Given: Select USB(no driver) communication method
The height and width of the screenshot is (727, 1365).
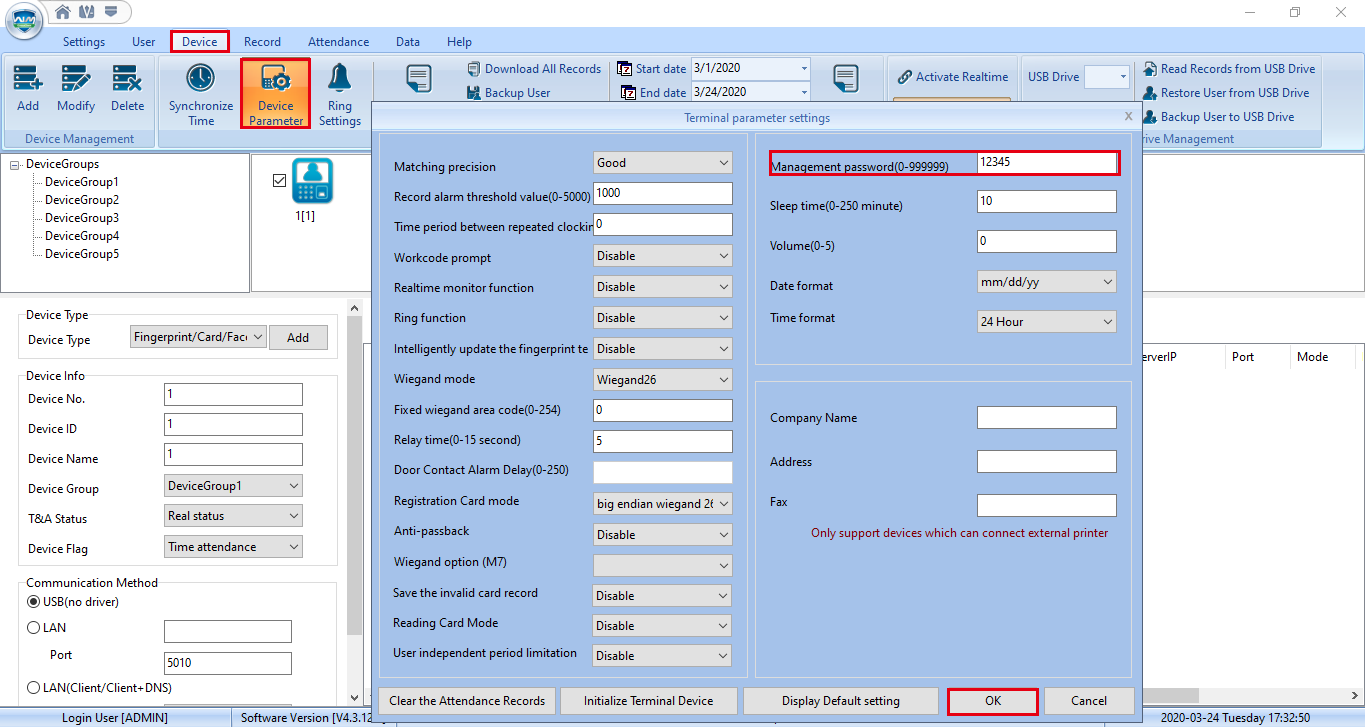Looking at the screenshot, I should pos(31,600).
